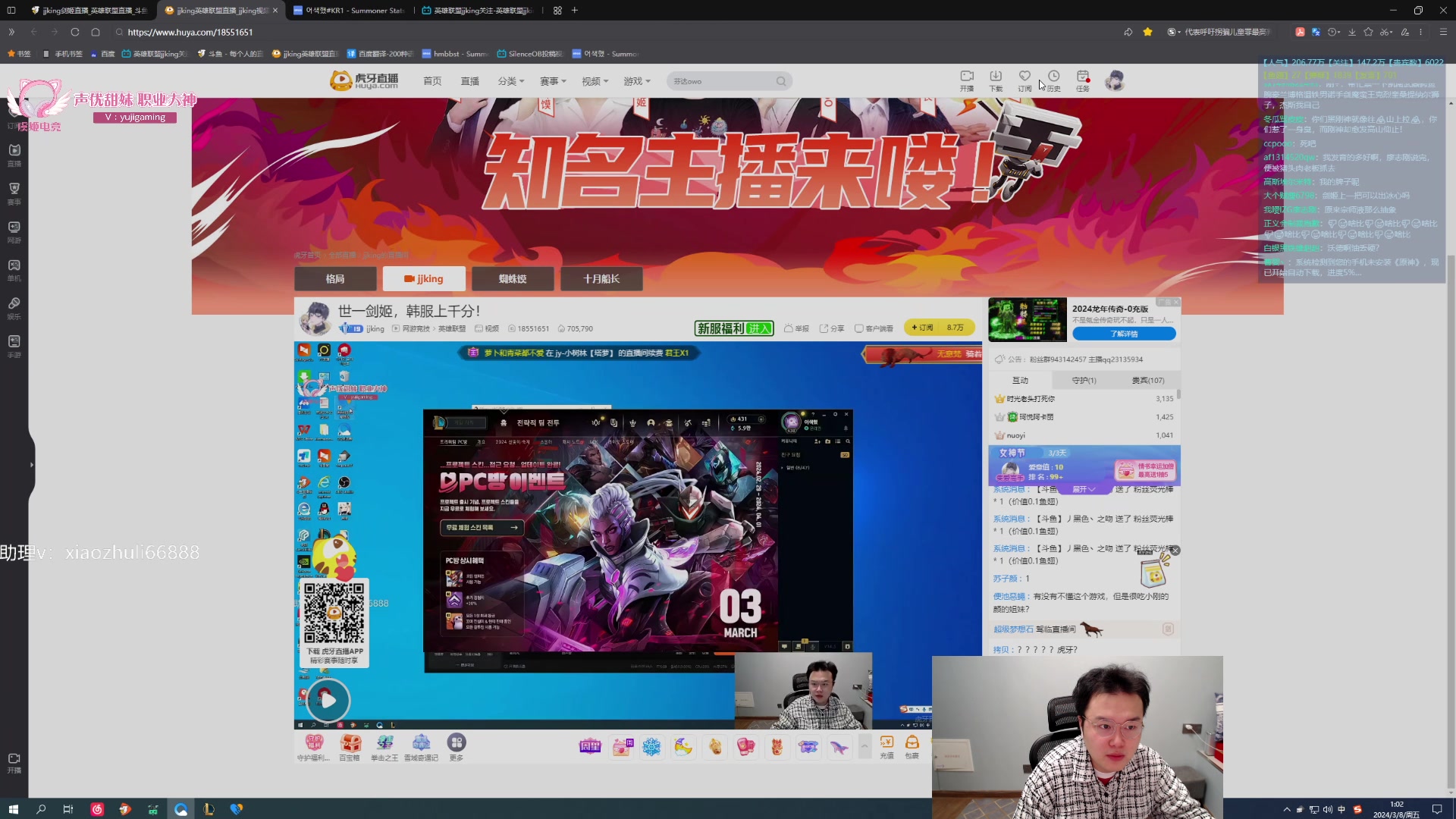Viewport: 1456px width, 819px height.
Task: Expand the 赛事 events dropdown
Action: click(553, 81)
